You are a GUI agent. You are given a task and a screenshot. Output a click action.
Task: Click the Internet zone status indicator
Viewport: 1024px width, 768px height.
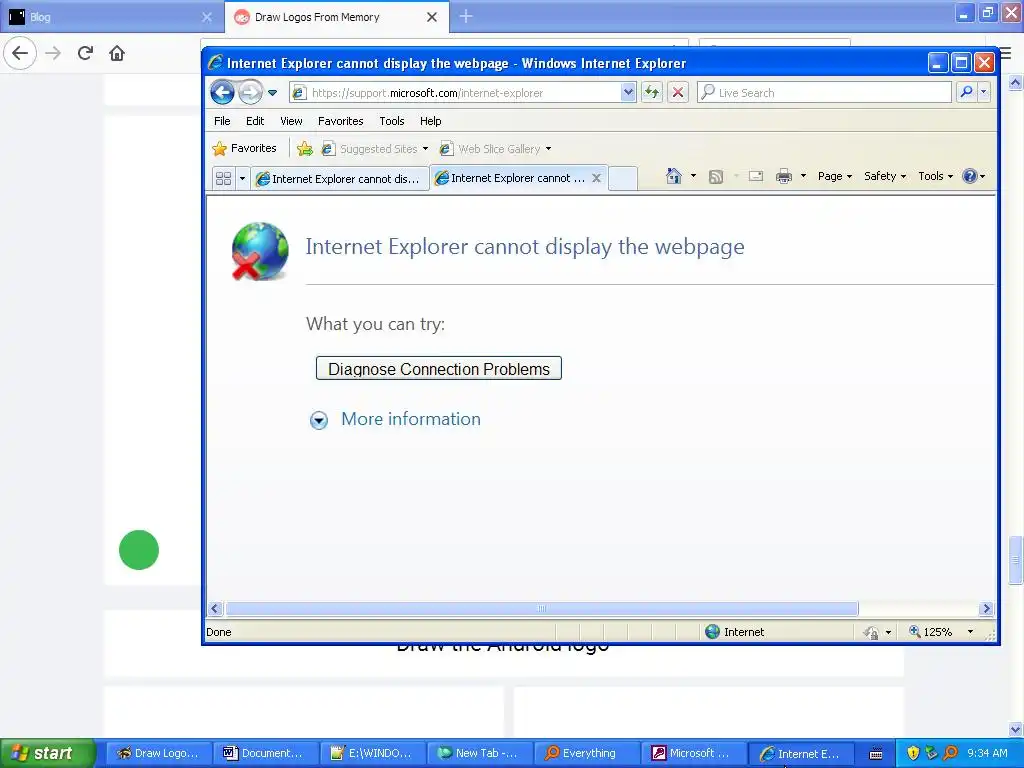[735, 632]
